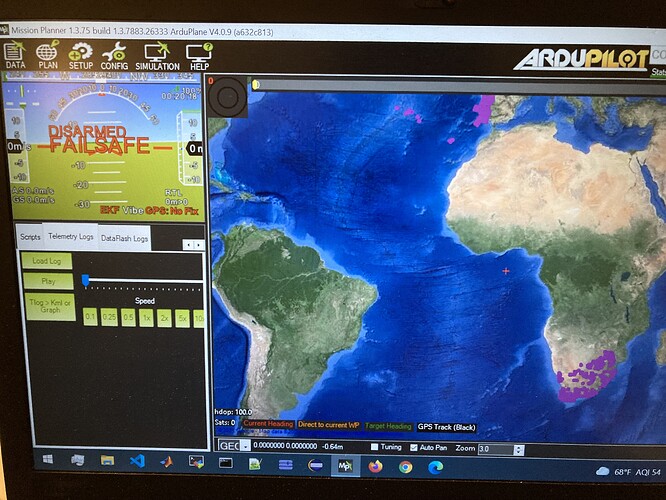
Task: Enable the Tuning checkbox
Action: (374, 447)
